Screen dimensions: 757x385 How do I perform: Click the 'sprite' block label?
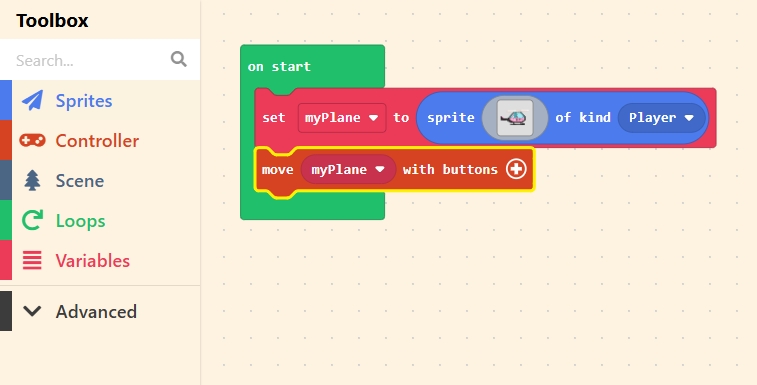pos(450,118)
